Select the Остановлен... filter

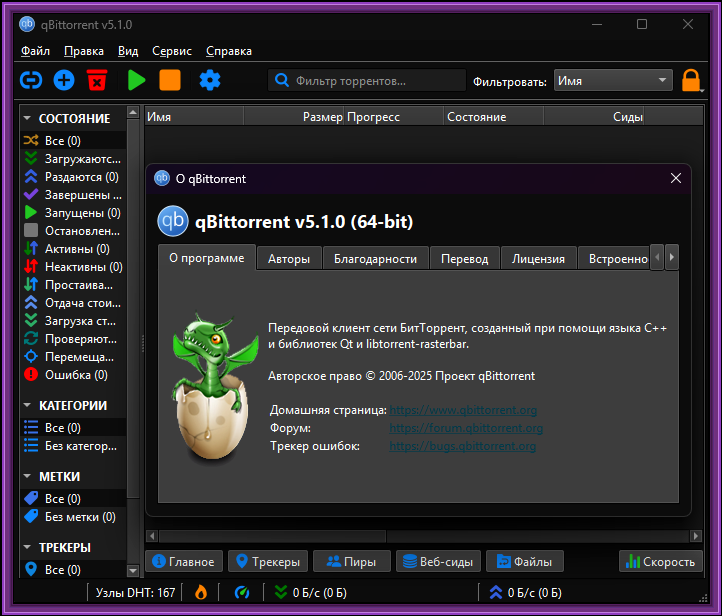coord(73,231)
